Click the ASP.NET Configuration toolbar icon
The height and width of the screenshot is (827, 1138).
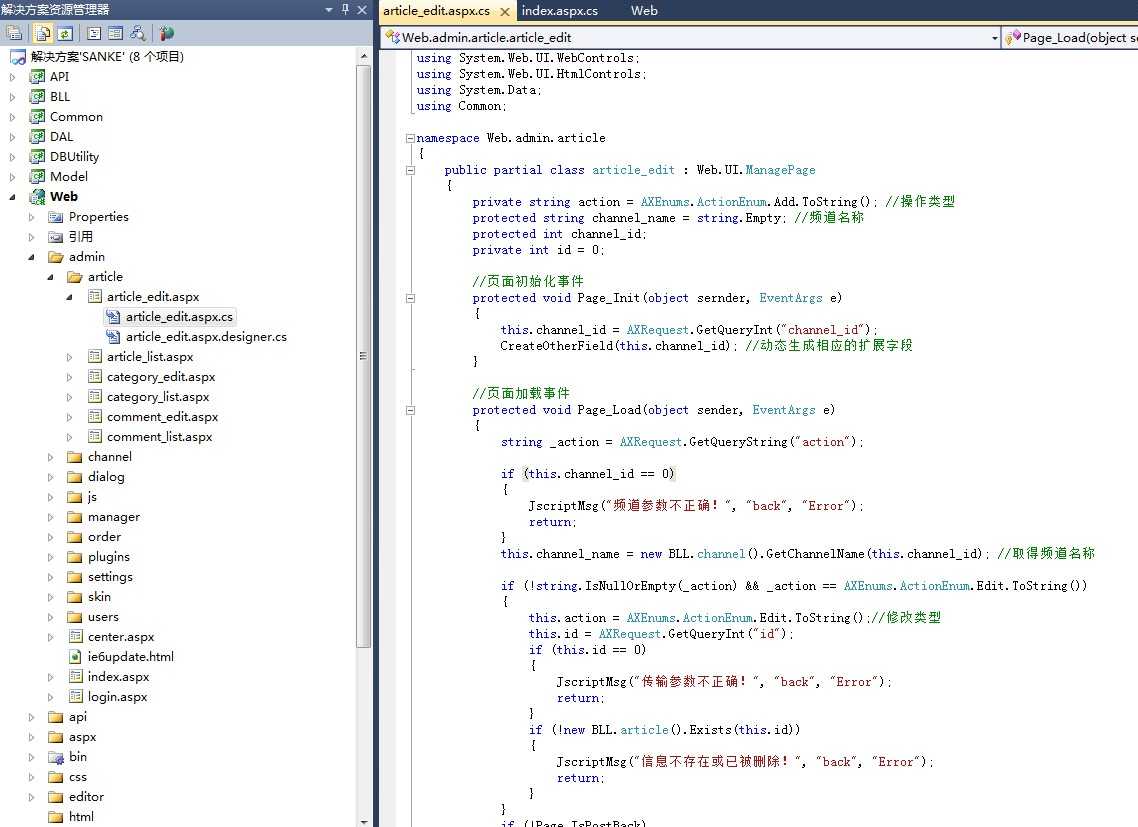click(166, 33)
